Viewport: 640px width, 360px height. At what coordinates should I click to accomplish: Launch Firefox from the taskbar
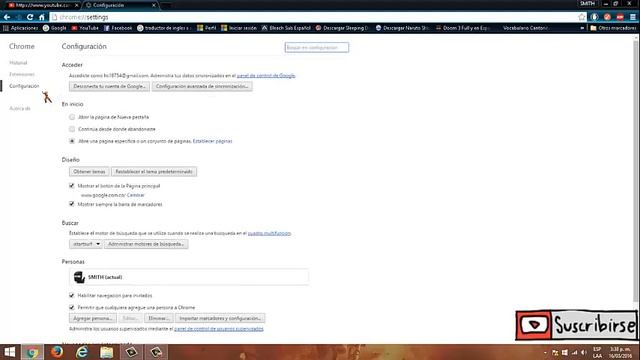point(57,352)
